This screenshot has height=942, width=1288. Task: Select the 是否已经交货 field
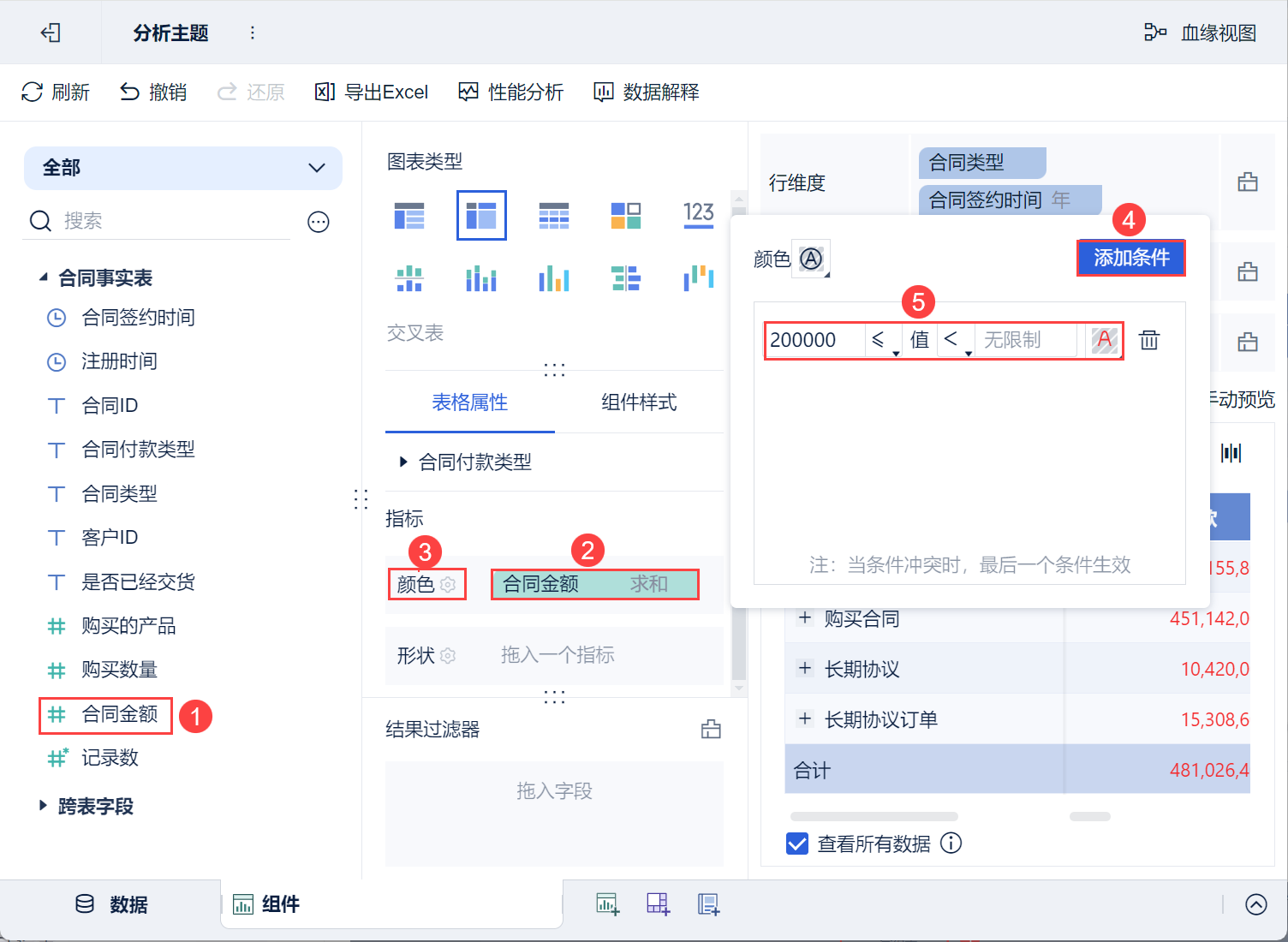coord(121,582)
